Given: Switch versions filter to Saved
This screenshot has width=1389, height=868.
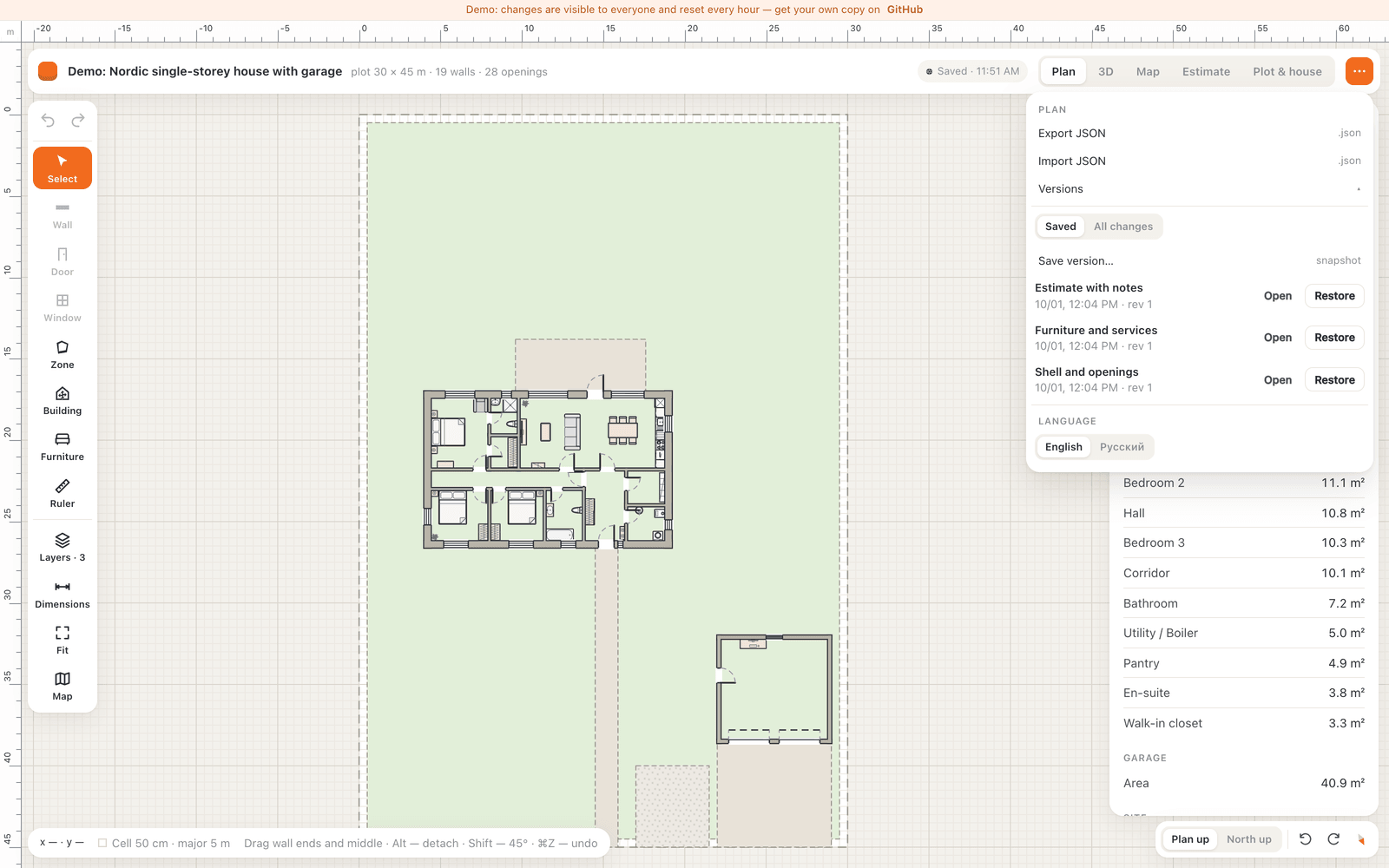Looking at the screenshot, I should tap(1060, 227).
